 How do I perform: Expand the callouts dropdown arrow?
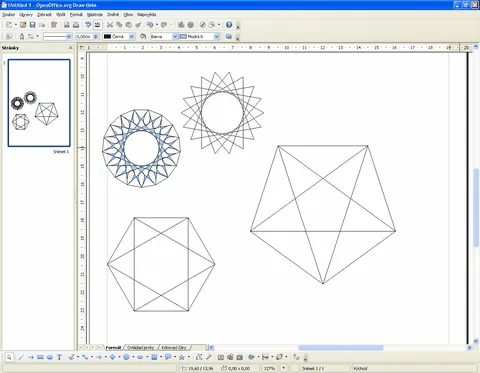point(175,357)
